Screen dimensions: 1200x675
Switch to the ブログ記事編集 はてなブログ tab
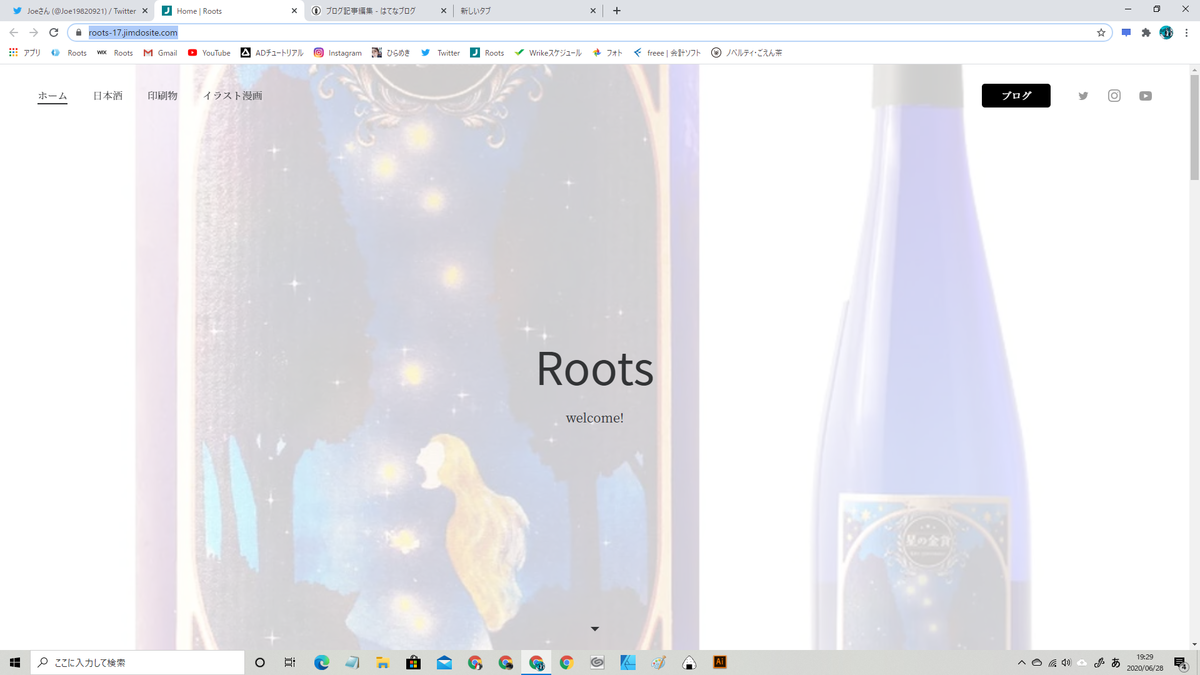[379, 11]
